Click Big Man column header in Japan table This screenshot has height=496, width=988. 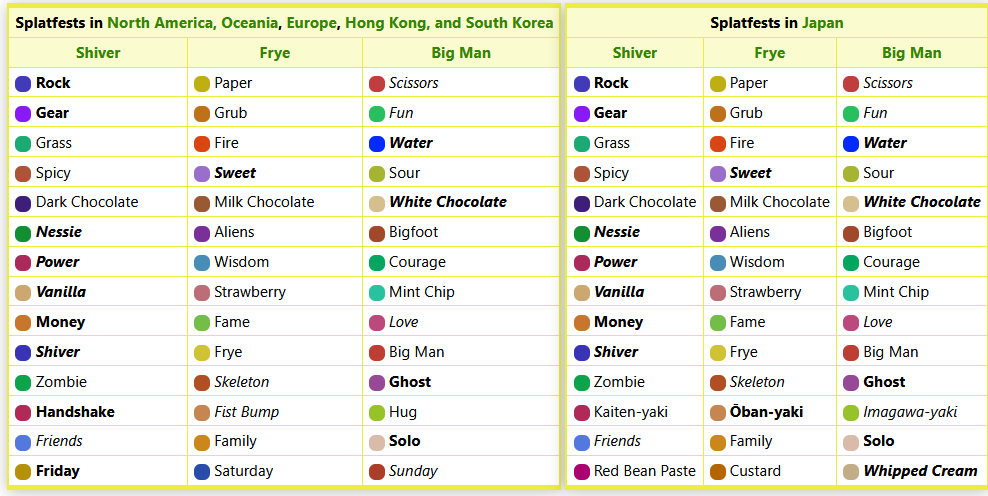pos(911,53)
